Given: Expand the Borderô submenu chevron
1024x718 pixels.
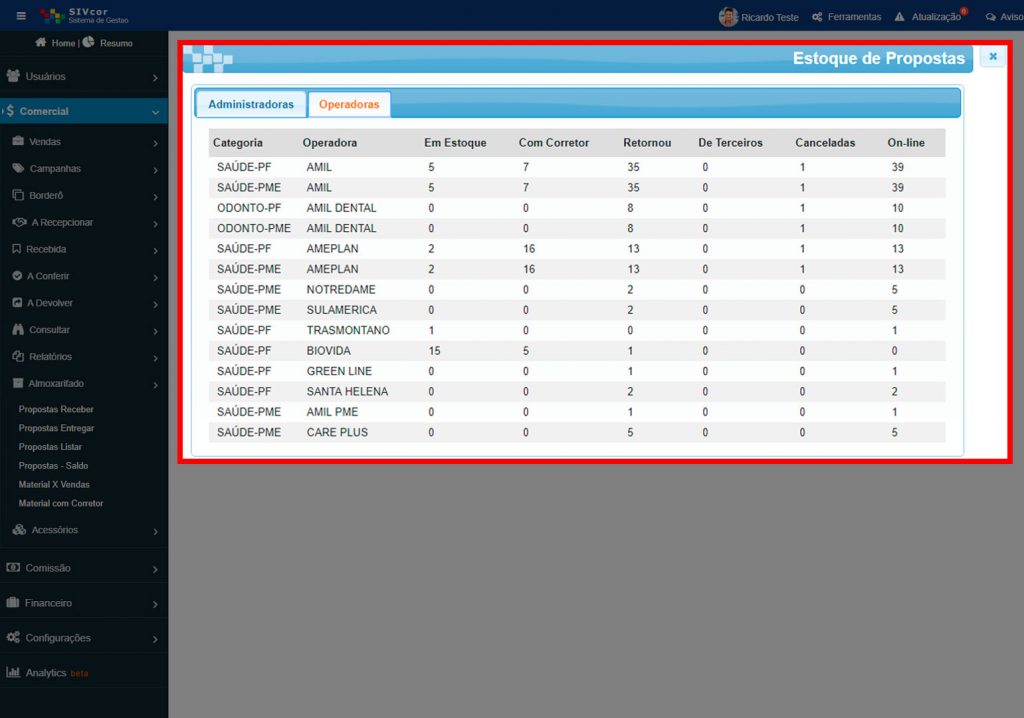Looking at the screenshot, I should [155, 197].
